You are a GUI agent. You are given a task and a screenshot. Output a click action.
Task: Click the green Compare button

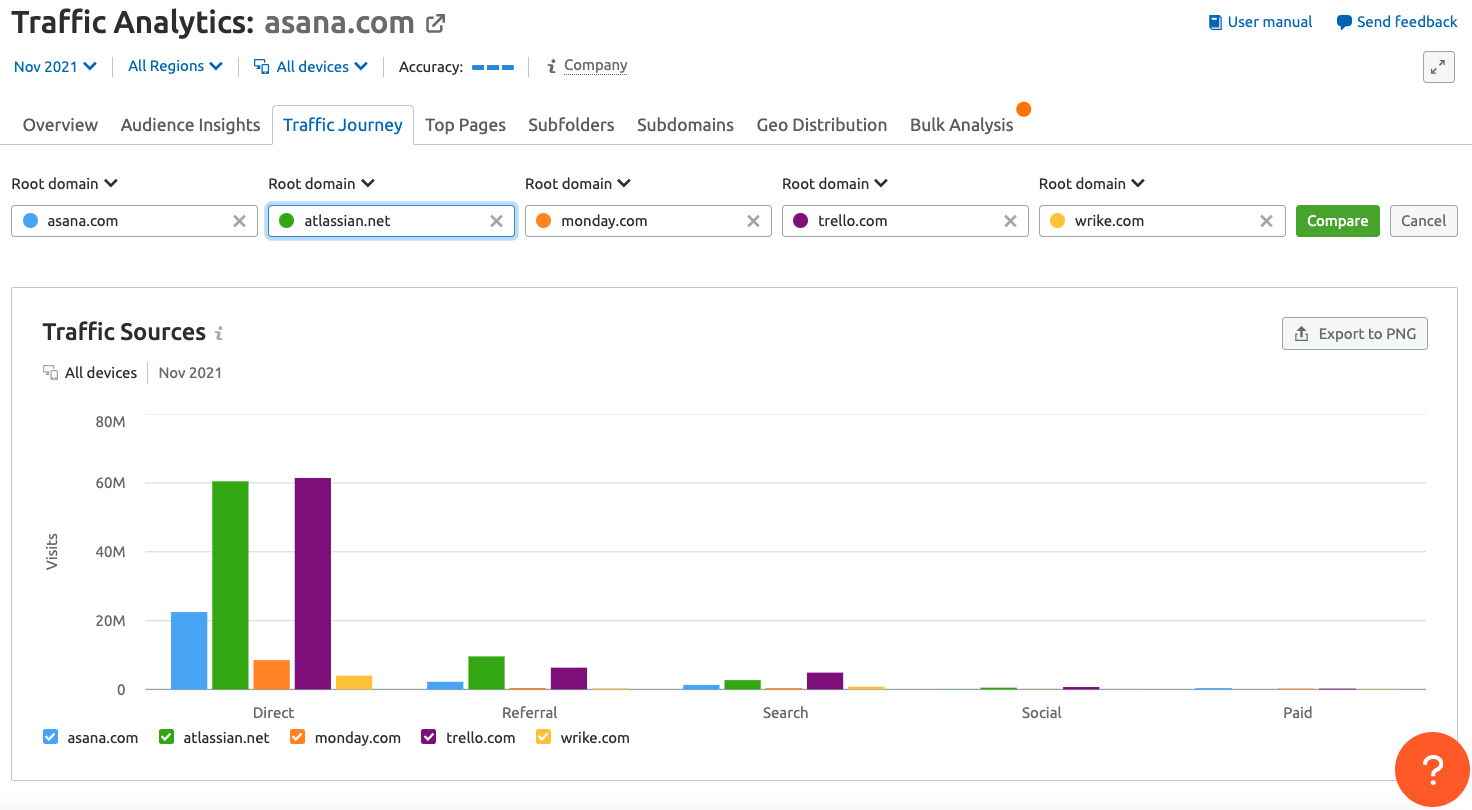point(1338,221)
